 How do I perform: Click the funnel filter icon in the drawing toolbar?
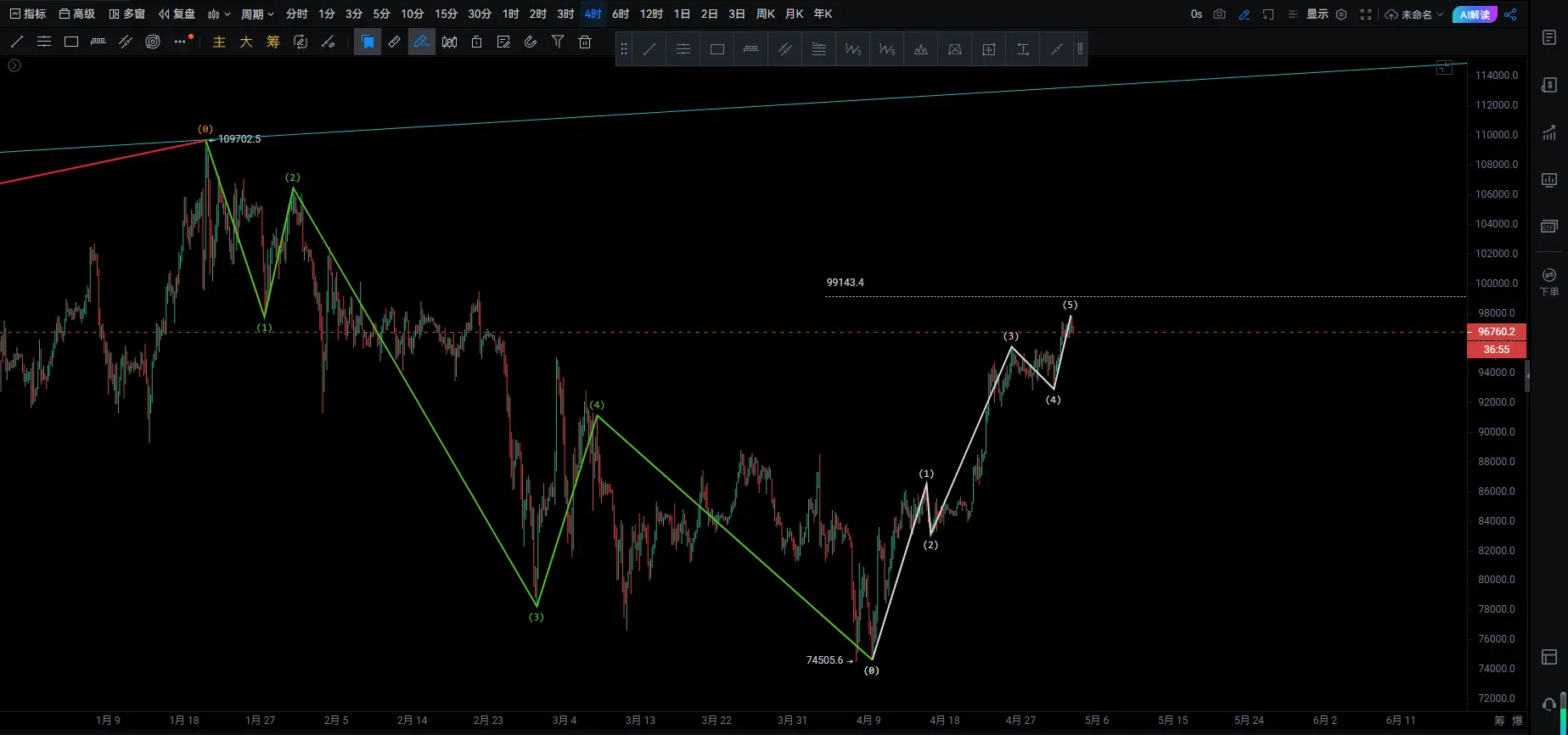pyautogui.click(x=558, y=42)
